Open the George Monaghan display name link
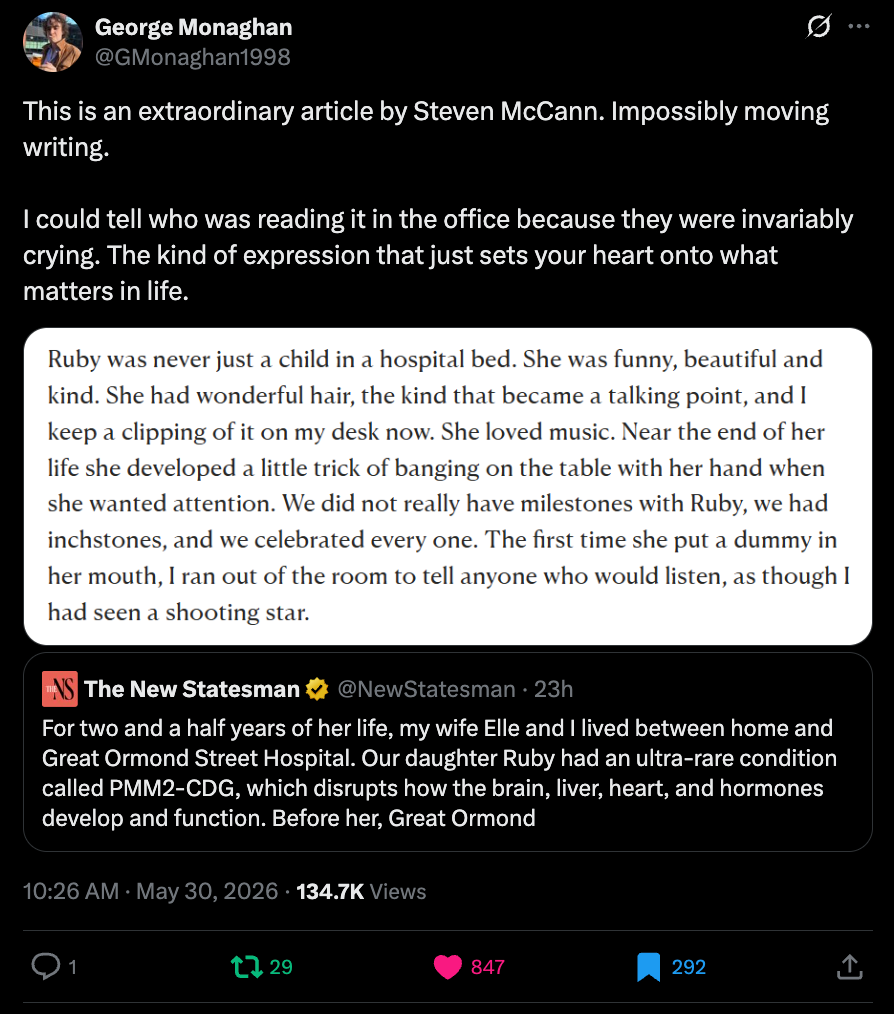 coord(193,27)
